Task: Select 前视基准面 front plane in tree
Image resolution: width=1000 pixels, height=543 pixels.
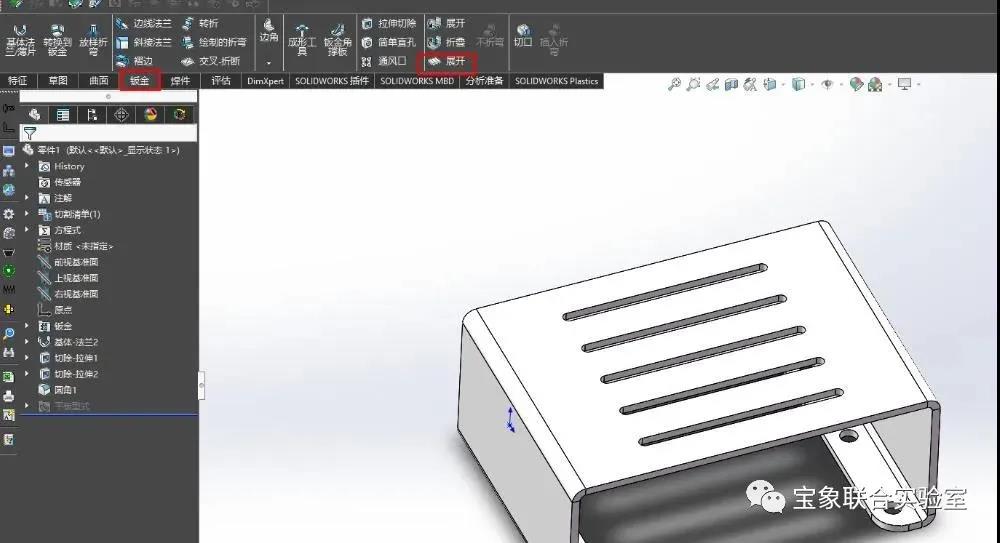Action: (x=68, y=262)
